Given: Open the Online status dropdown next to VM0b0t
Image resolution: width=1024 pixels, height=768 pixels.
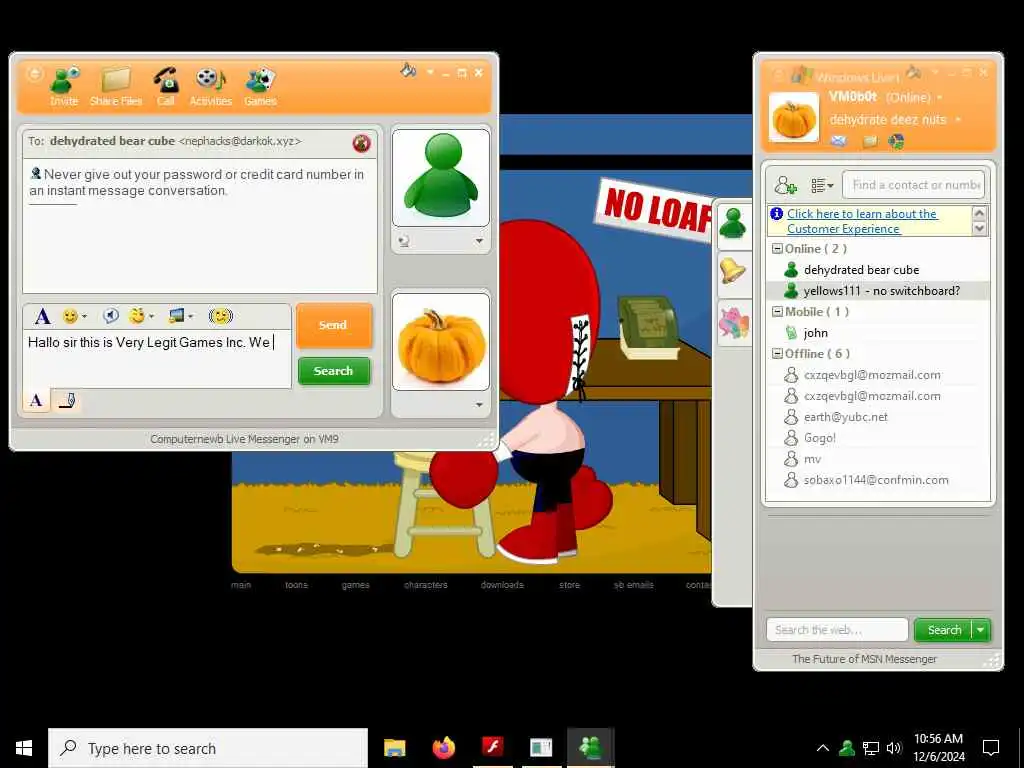Looking at the screenshot, I should pos(940,98).
